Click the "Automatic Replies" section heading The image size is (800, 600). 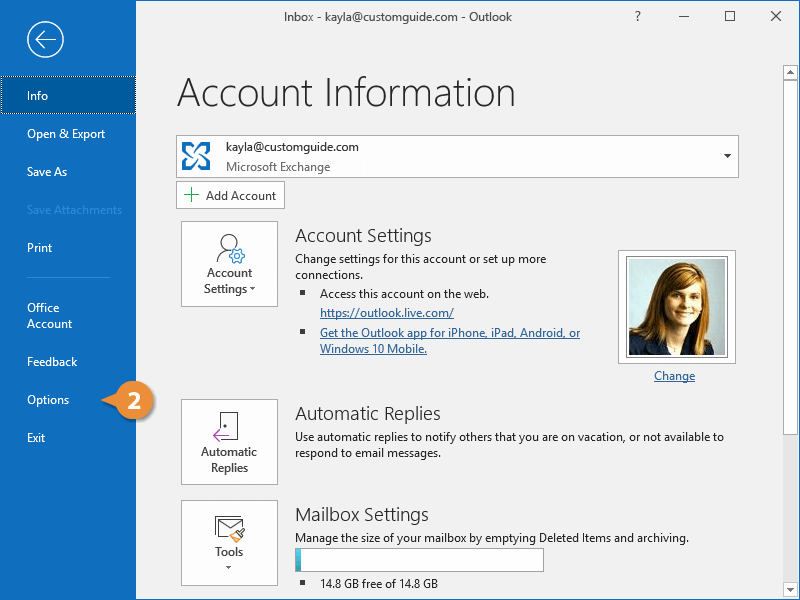pos(368,414)
